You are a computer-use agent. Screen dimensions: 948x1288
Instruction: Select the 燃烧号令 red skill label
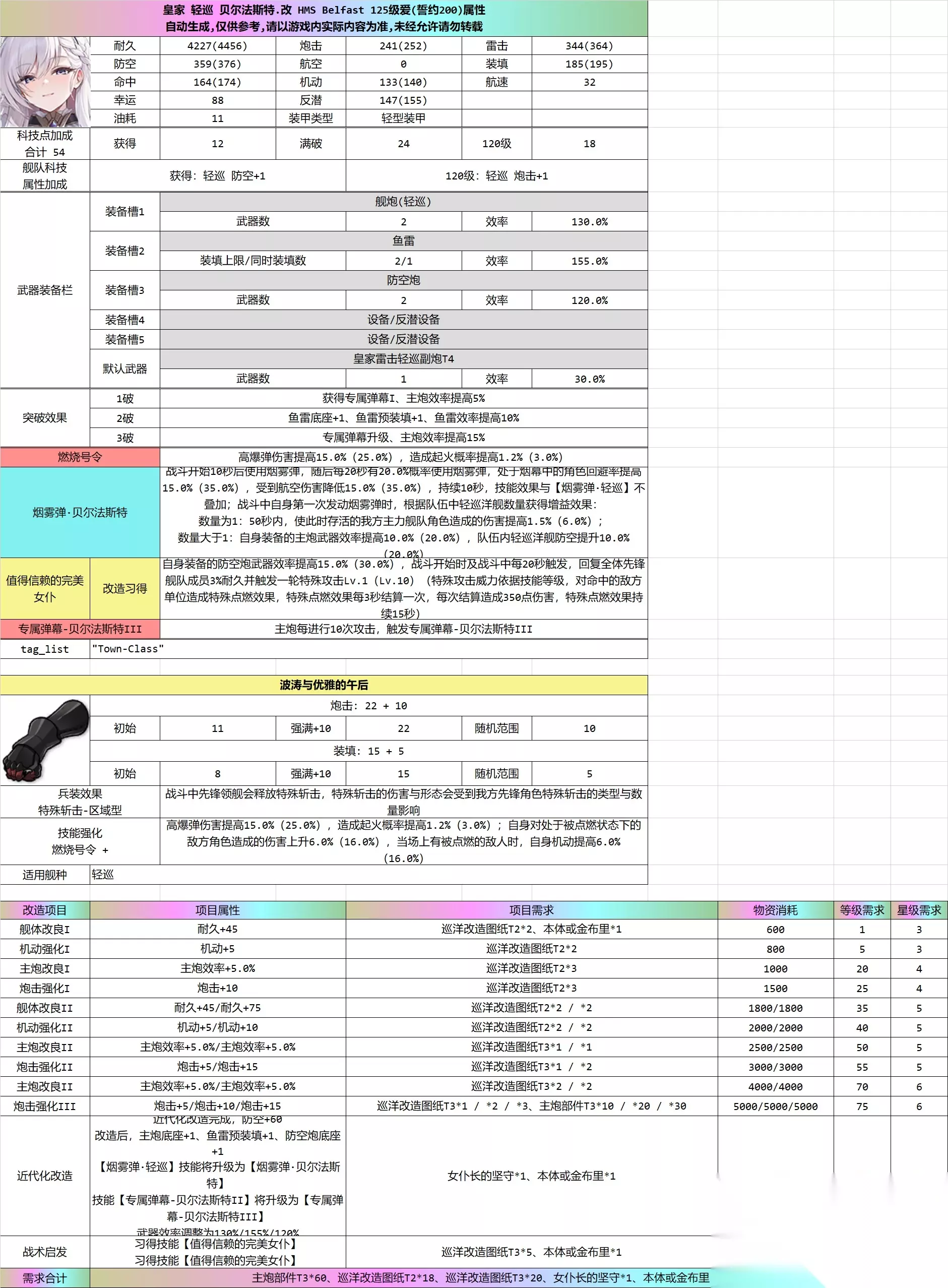(80, 457)
